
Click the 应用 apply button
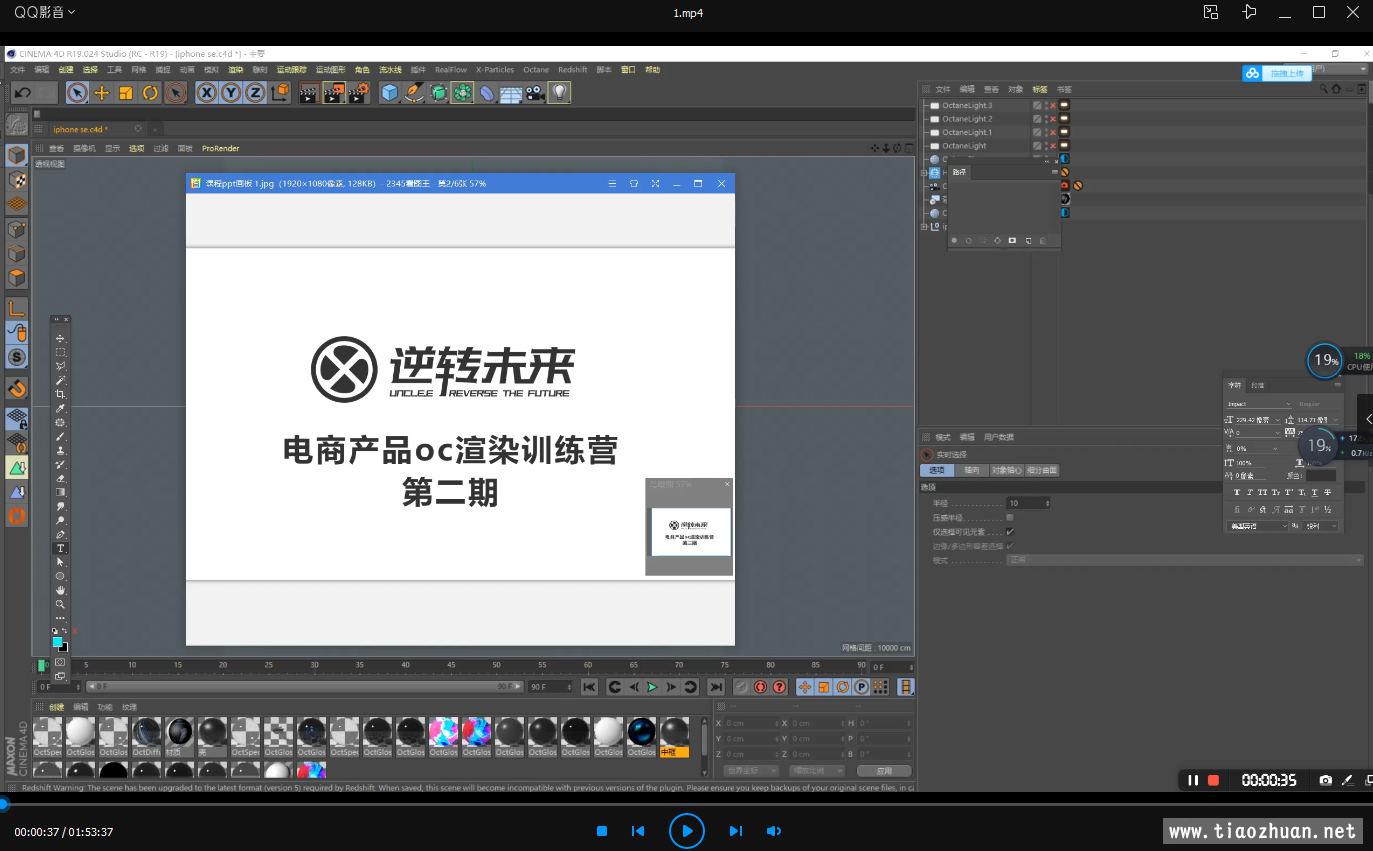(883, 771)
